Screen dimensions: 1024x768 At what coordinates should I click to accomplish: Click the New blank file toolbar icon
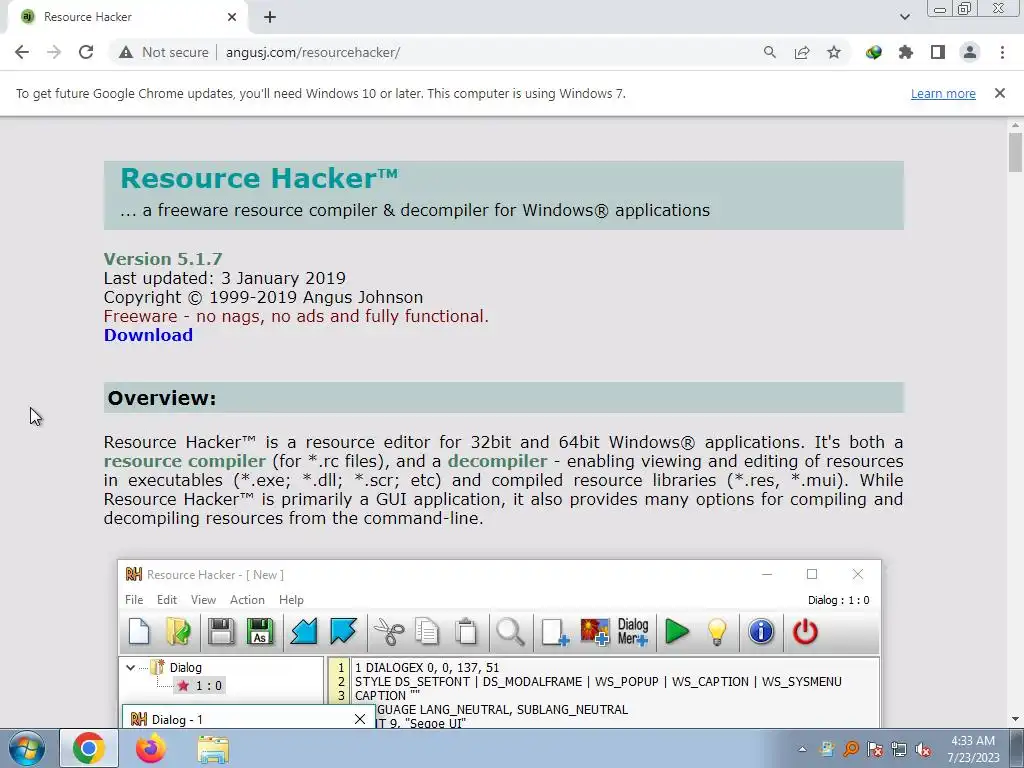[x=139, y=632]
